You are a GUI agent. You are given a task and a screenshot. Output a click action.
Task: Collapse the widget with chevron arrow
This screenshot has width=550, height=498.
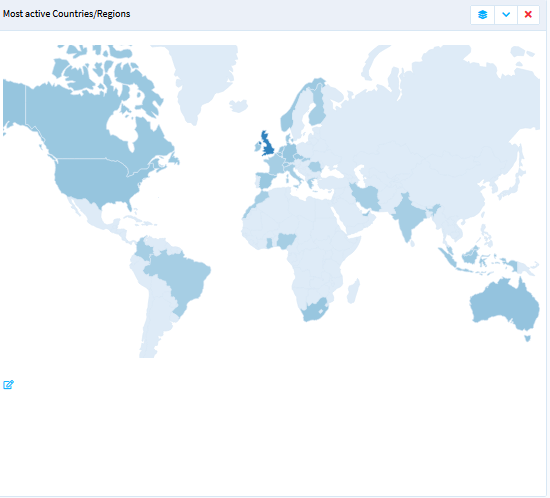(506, 15)
